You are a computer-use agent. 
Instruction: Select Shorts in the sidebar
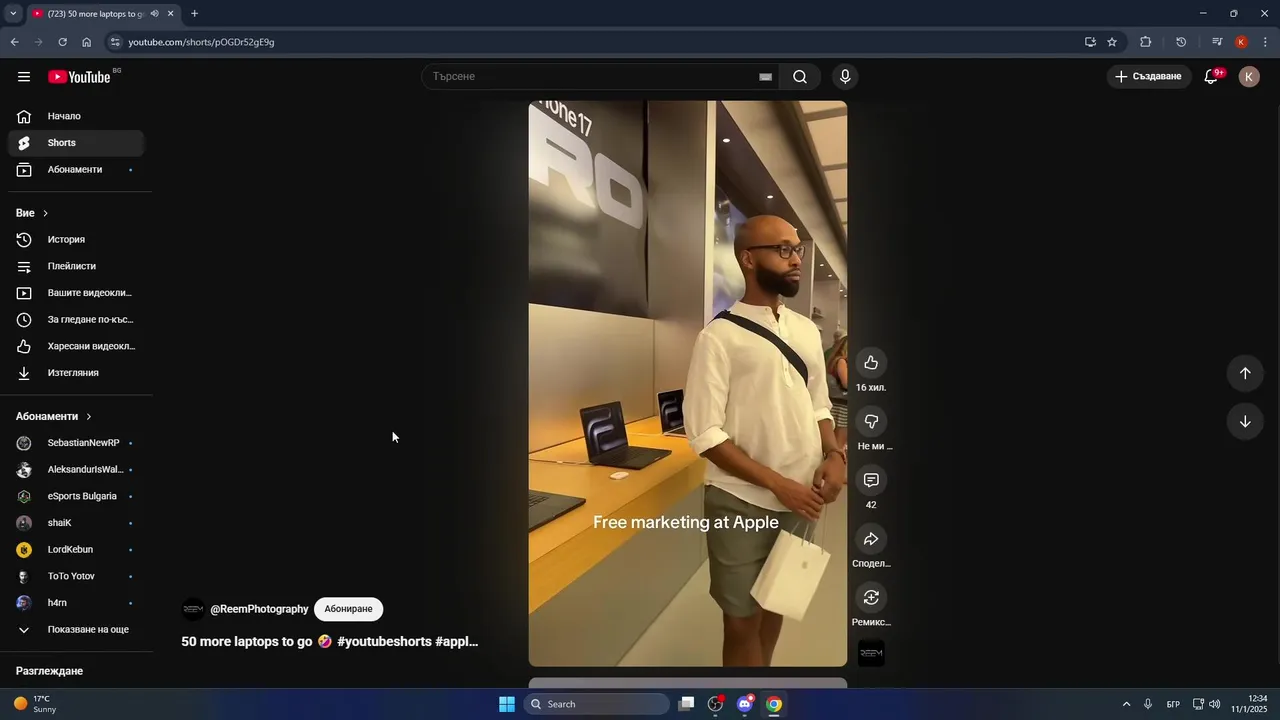[76, 143]
